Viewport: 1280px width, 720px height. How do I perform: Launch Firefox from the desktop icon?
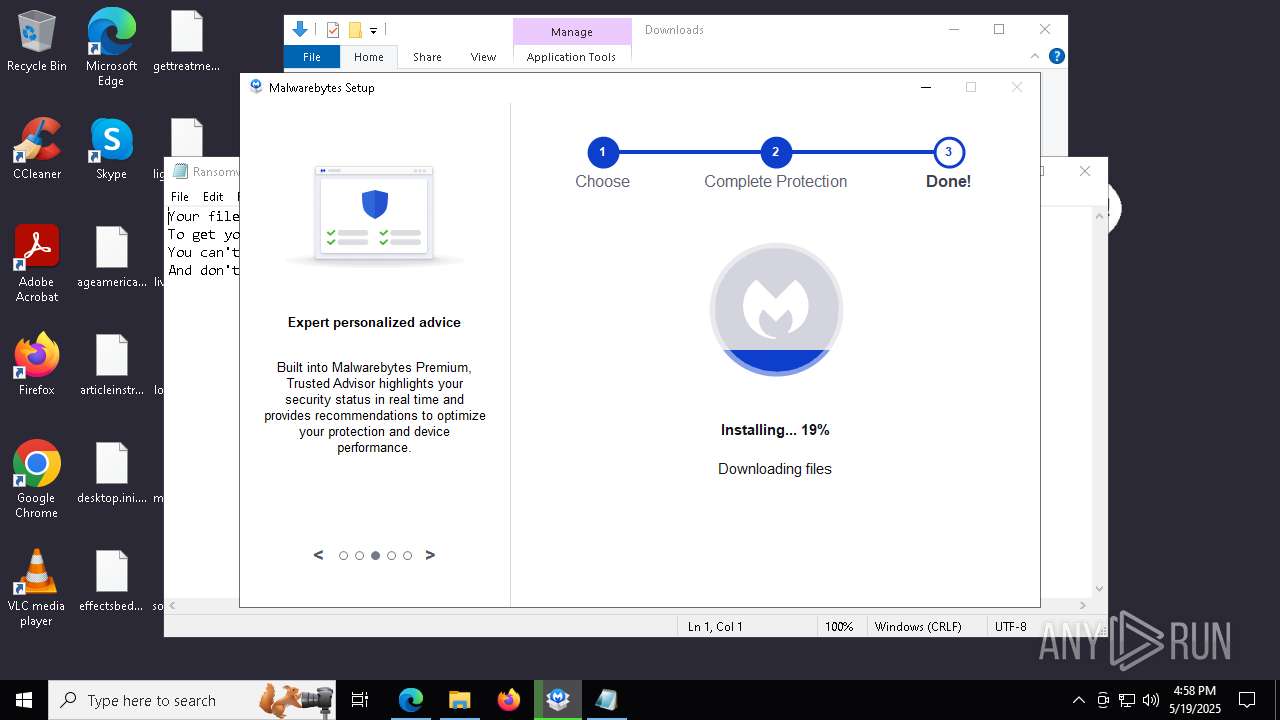(x=37, y=365)
